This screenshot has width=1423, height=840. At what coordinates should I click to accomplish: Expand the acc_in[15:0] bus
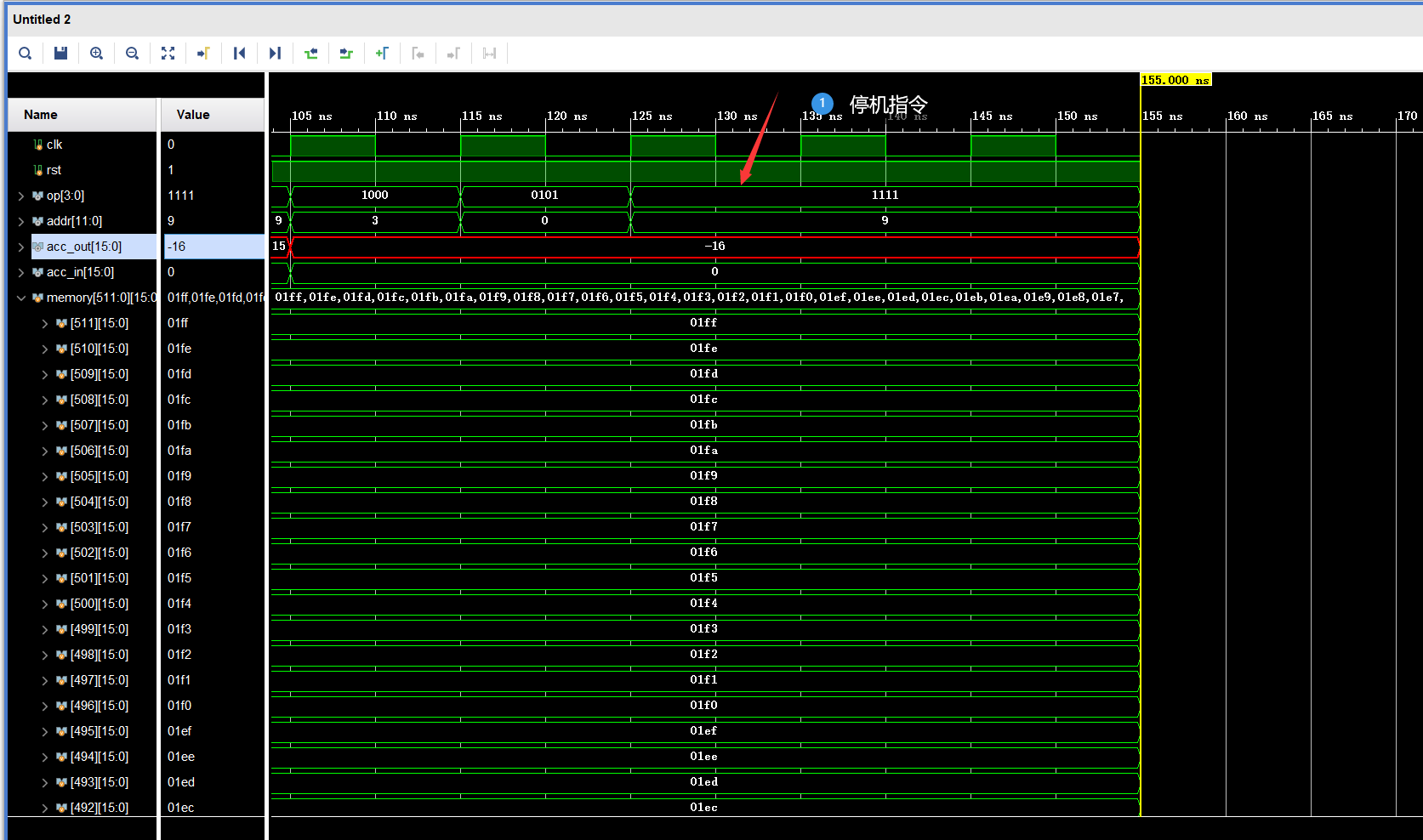click(21, 272)
